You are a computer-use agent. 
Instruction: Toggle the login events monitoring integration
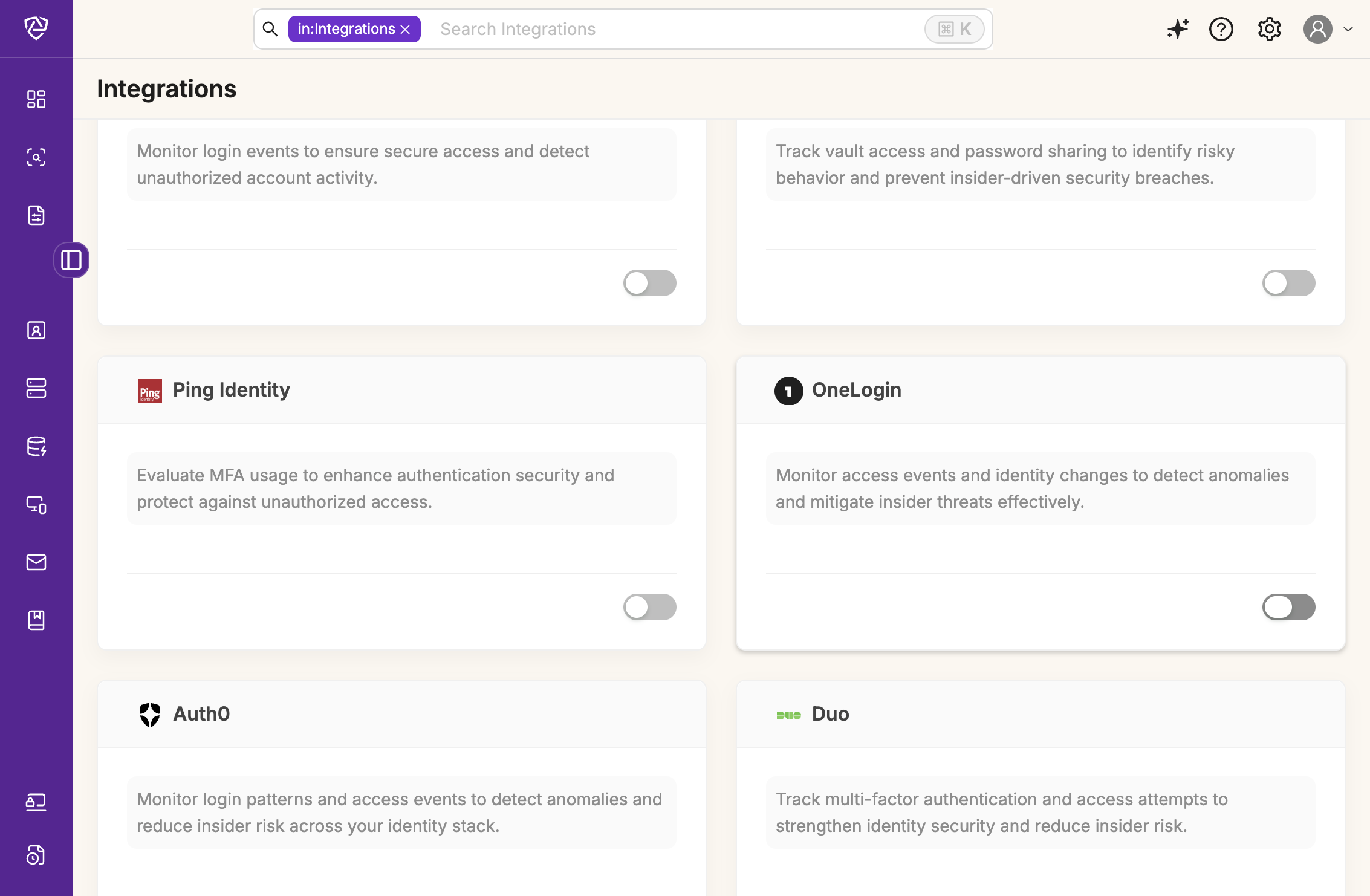pyautogui.click(x=649, y=283)
